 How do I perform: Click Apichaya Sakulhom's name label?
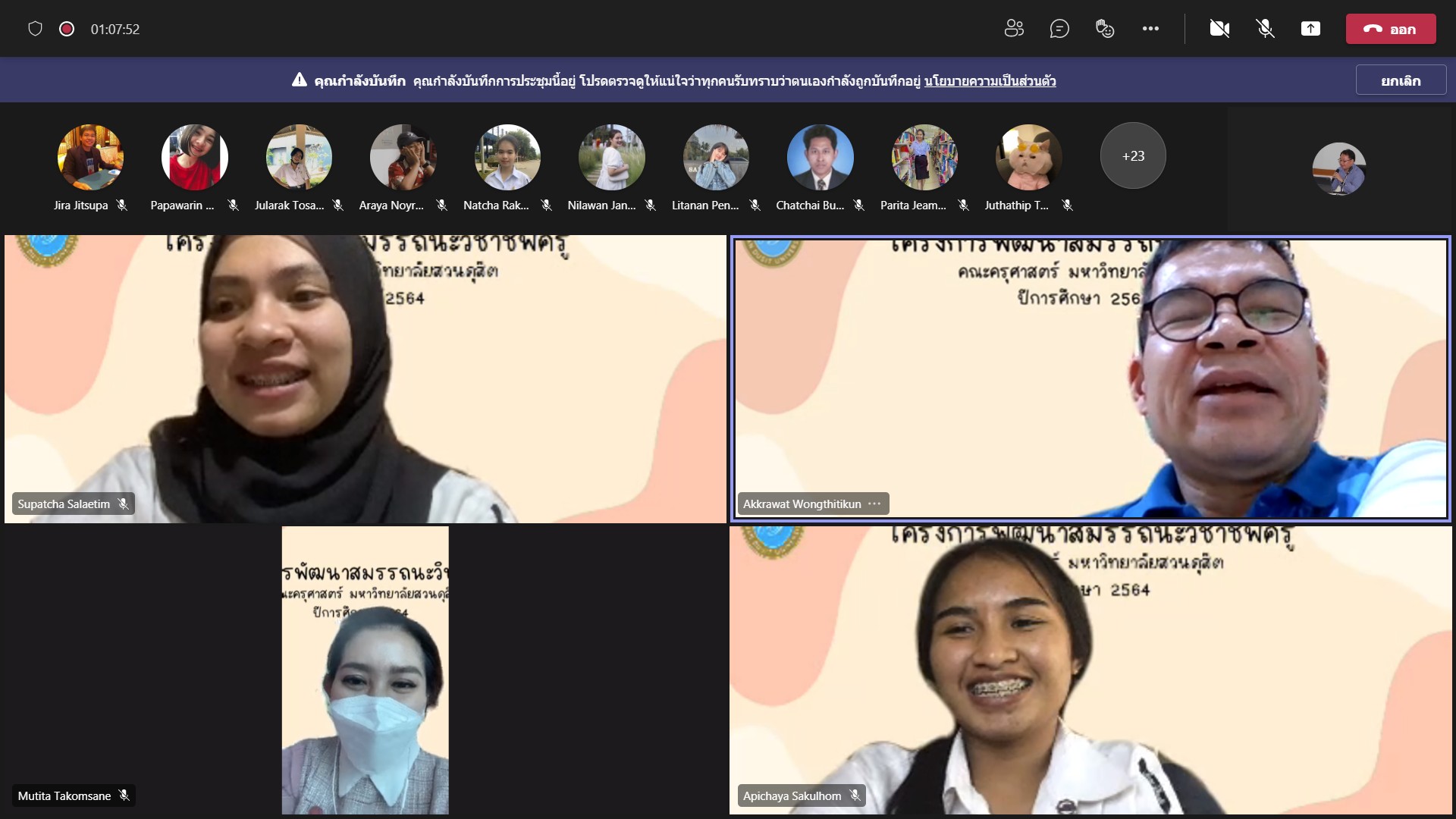pos(792,796)
